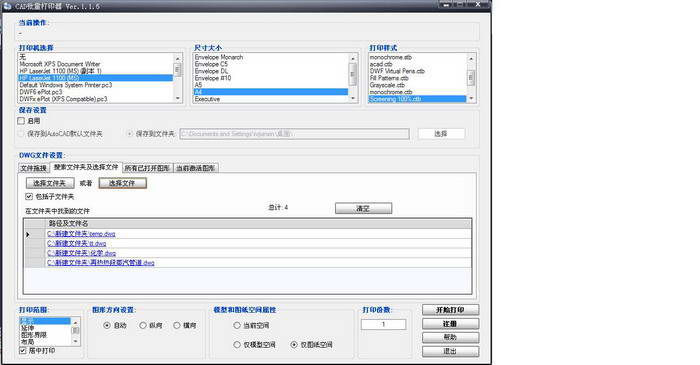Toggle the 包括子文件夹 checkbox
Screen dimensions: 700x365
pos(29,196)
